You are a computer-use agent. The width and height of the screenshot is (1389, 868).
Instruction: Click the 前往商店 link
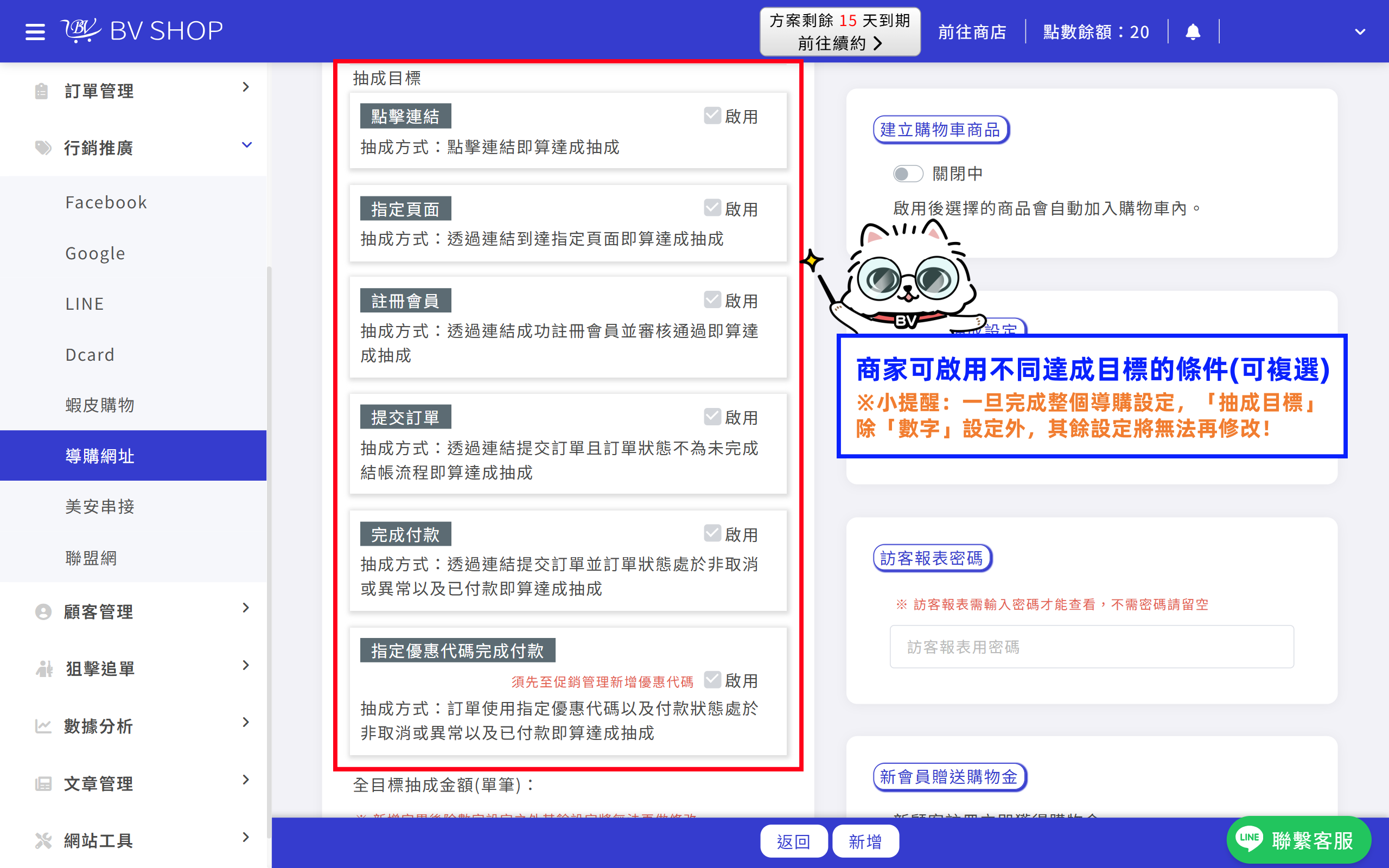(x=972, y=31)
